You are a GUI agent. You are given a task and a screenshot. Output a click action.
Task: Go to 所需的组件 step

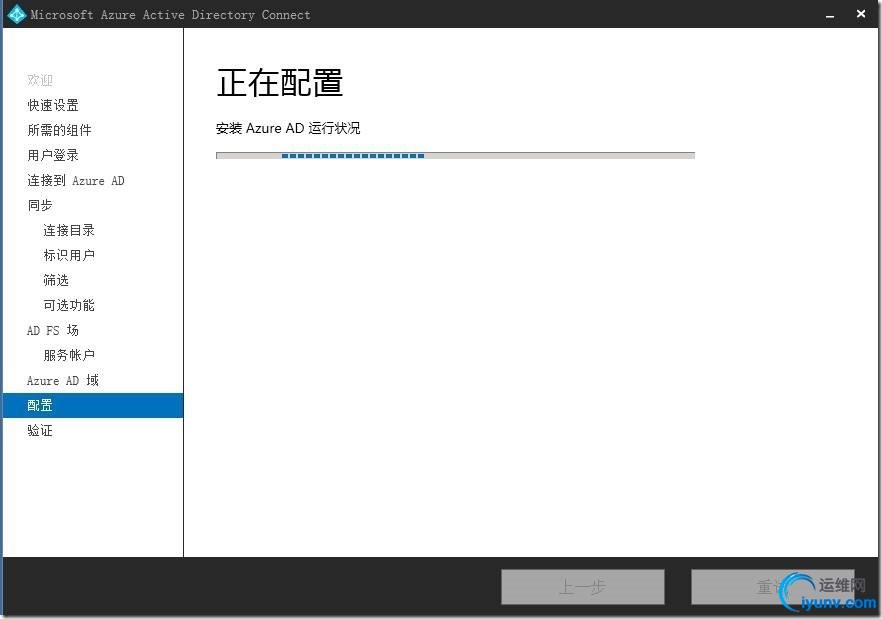coord(59,130)
